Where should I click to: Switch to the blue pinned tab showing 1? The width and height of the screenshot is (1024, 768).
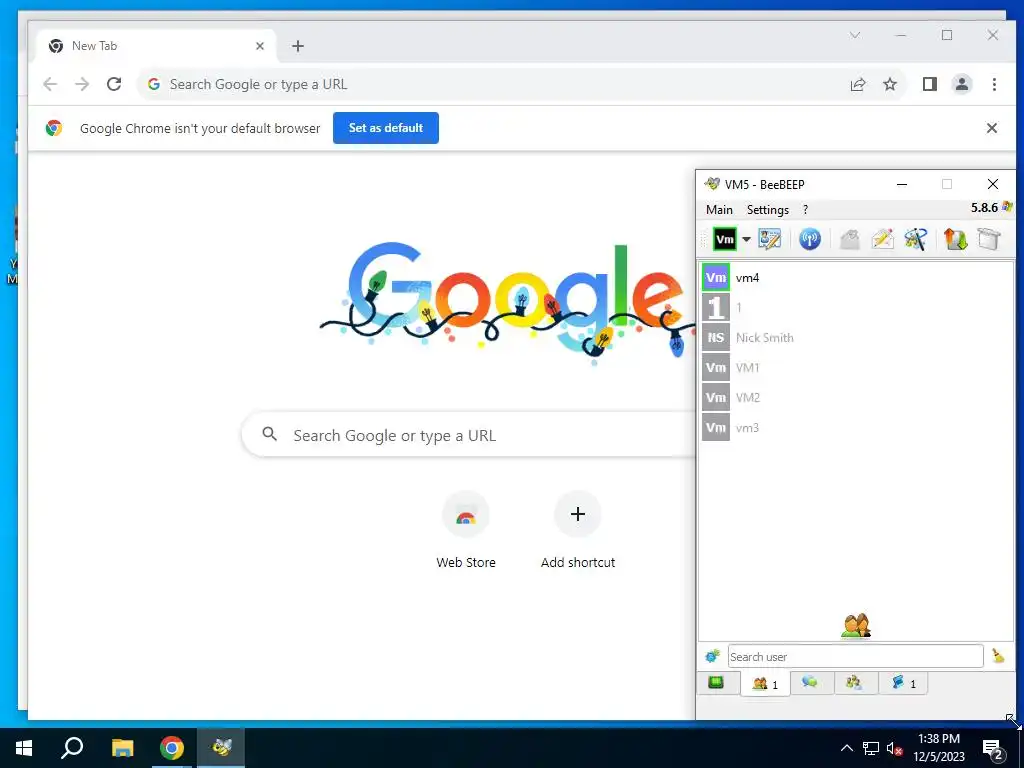(x=904, y=683)
